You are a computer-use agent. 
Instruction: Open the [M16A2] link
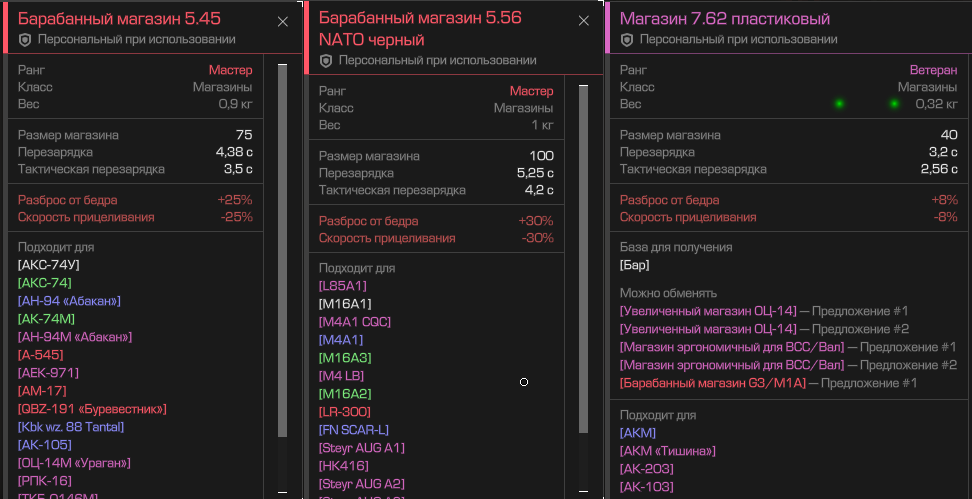(x=345, y=394)
